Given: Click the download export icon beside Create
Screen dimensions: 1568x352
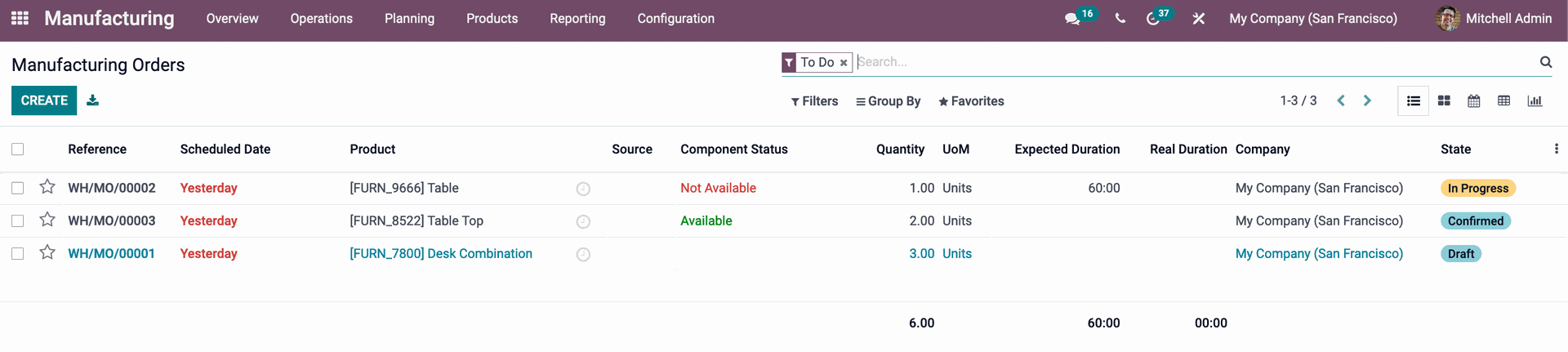Looking at the screenshot, I should click(93, 100).
